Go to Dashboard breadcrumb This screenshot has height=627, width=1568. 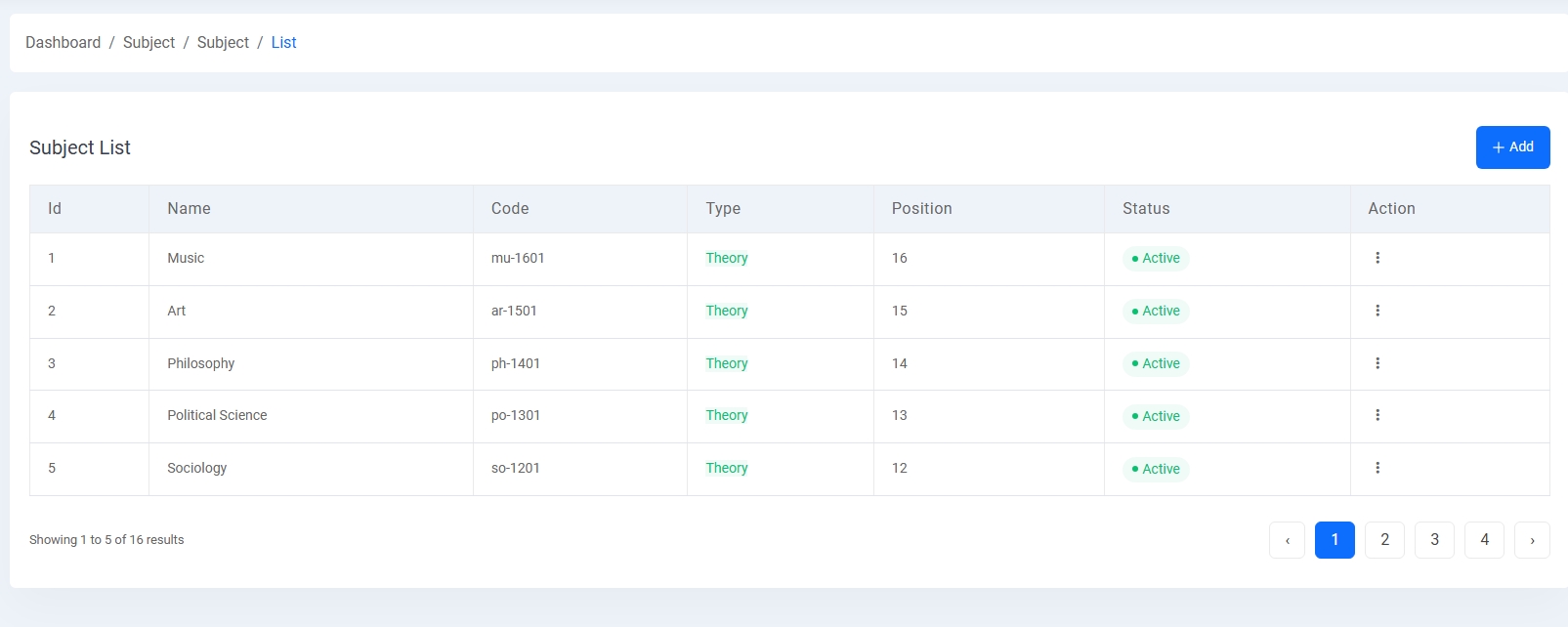64,43
